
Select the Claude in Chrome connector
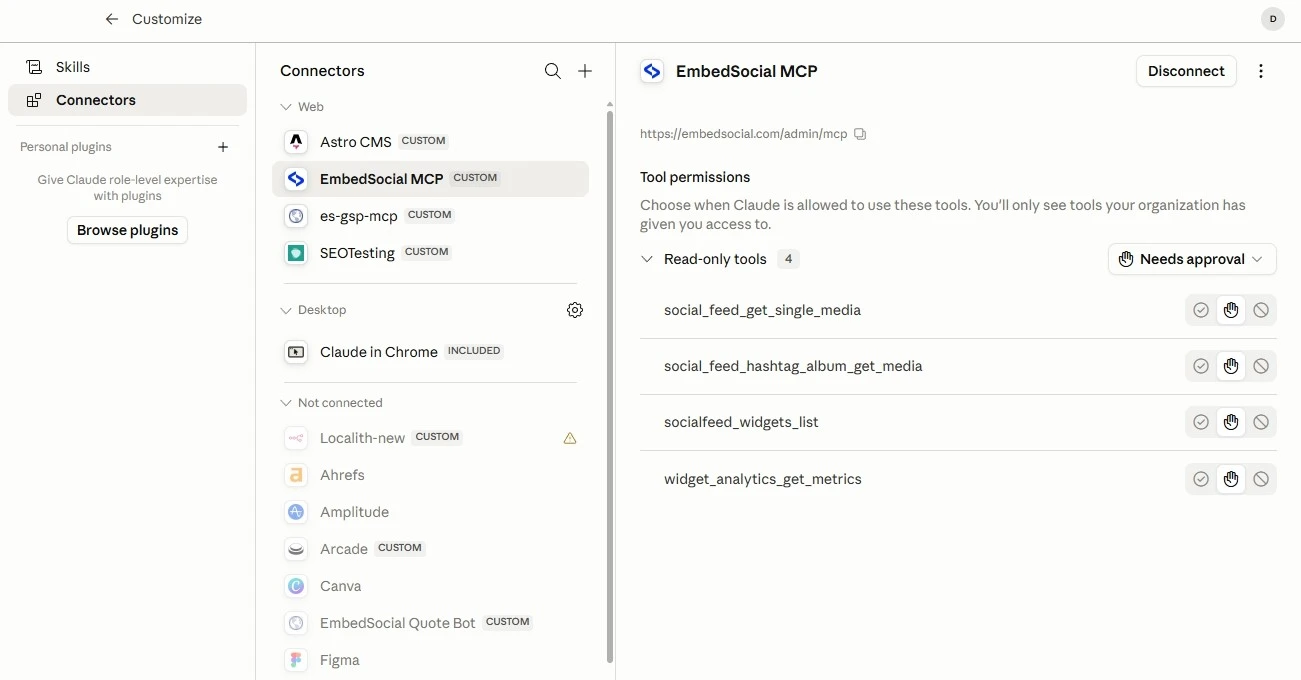[430, 352]
